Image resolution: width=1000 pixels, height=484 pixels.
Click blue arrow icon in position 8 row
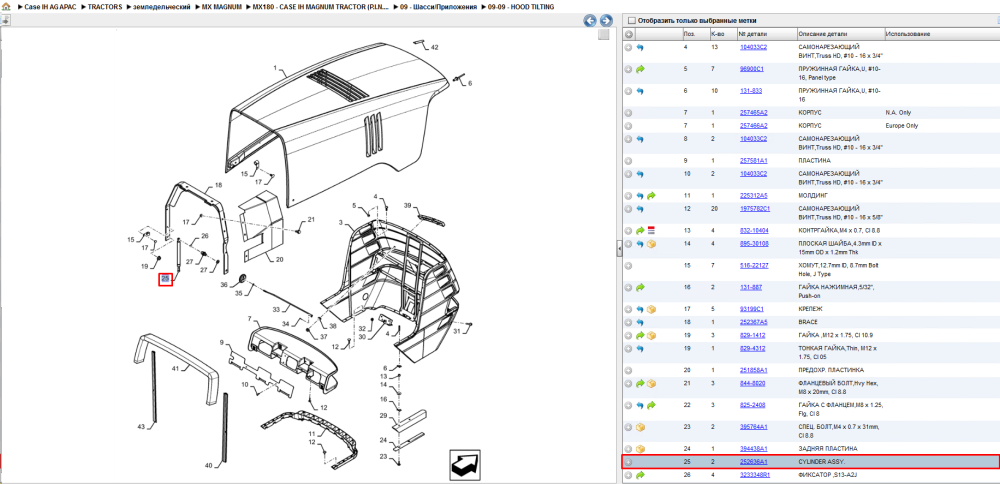tap(640, 138)
